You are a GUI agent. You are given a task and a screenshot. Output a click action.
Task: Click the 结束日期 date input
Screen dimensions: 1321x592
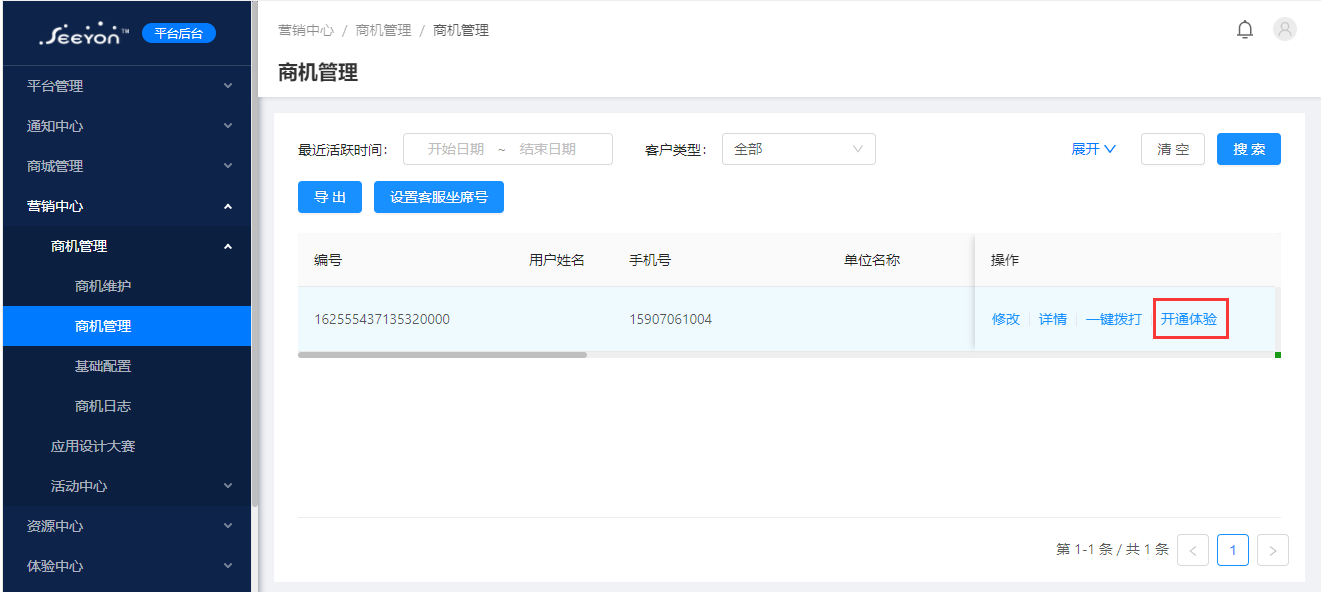(548, 149)
